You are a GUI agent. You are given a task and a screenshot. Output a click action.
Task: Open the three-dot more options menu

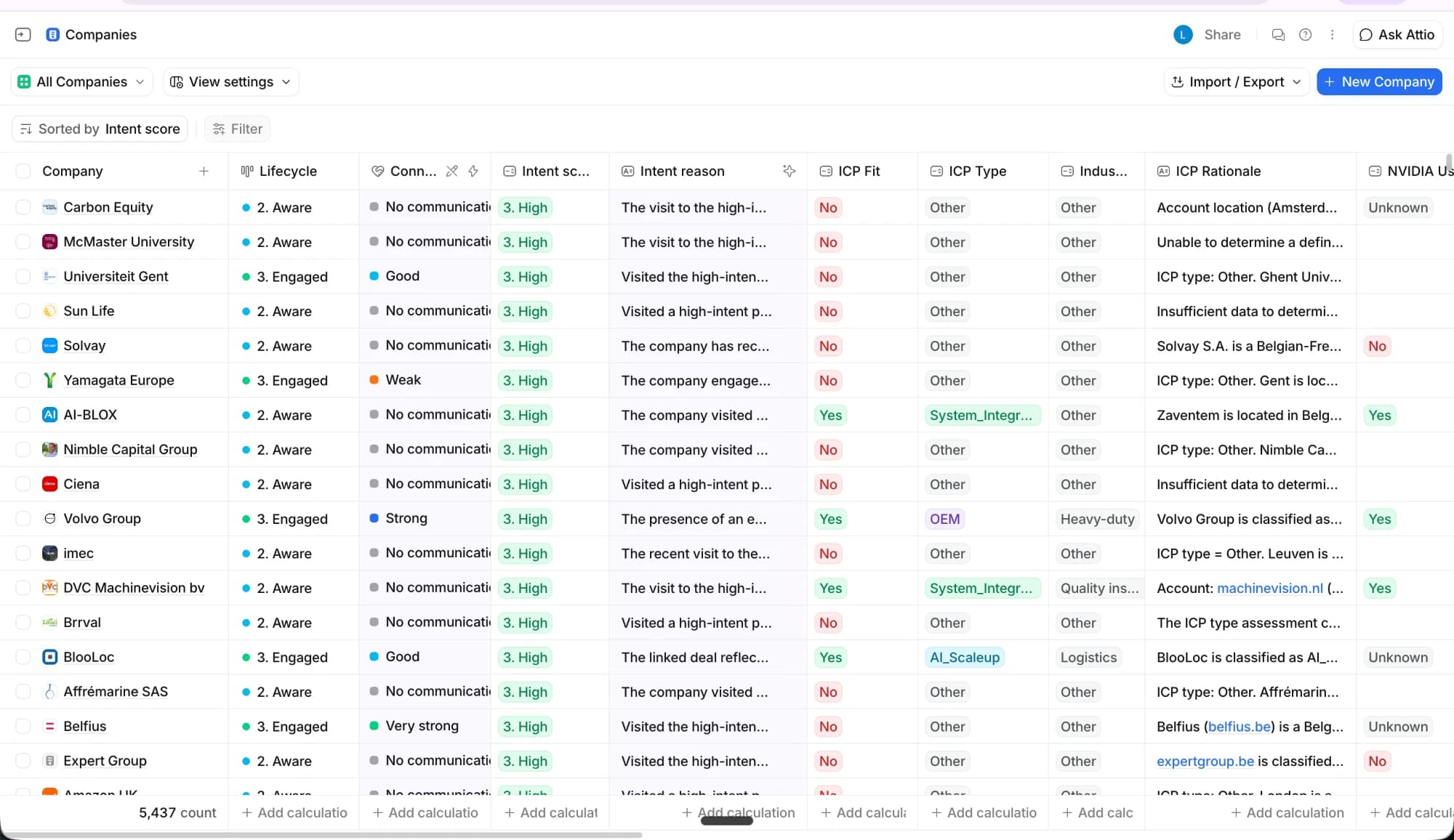(x=1332, y=34)
